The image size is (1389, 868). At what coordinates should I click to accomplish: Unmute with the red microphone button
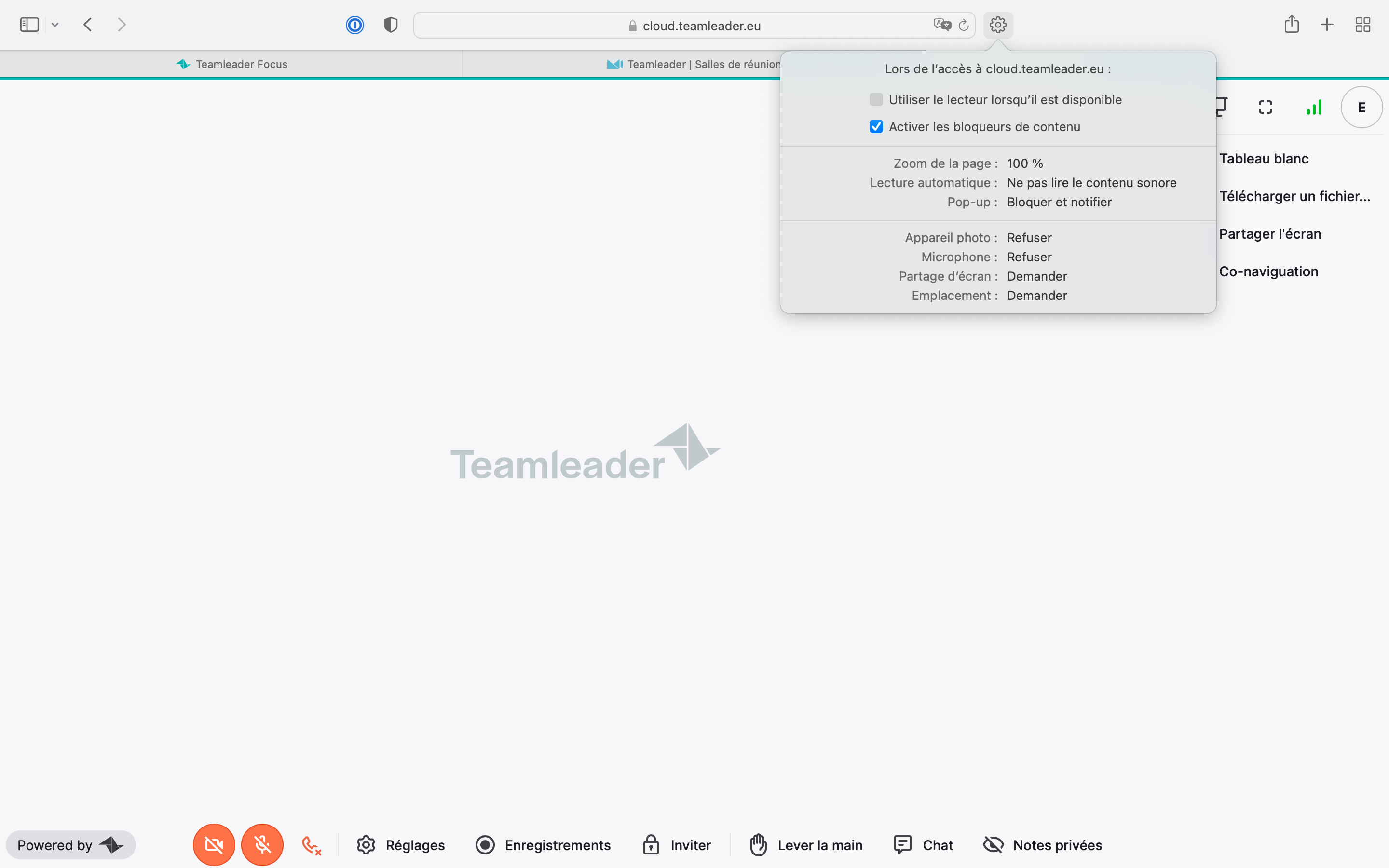click(x=262, y=845)
